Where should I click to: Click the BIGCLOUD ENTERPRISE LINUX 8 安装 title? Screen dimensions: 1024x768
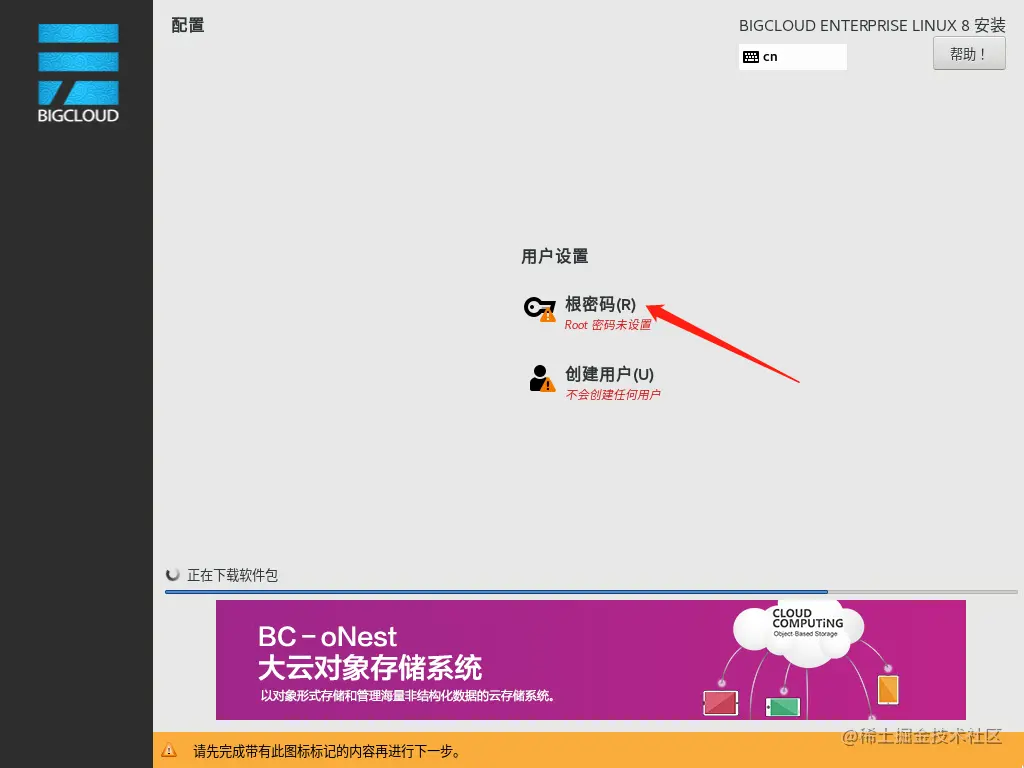point(872,25)
